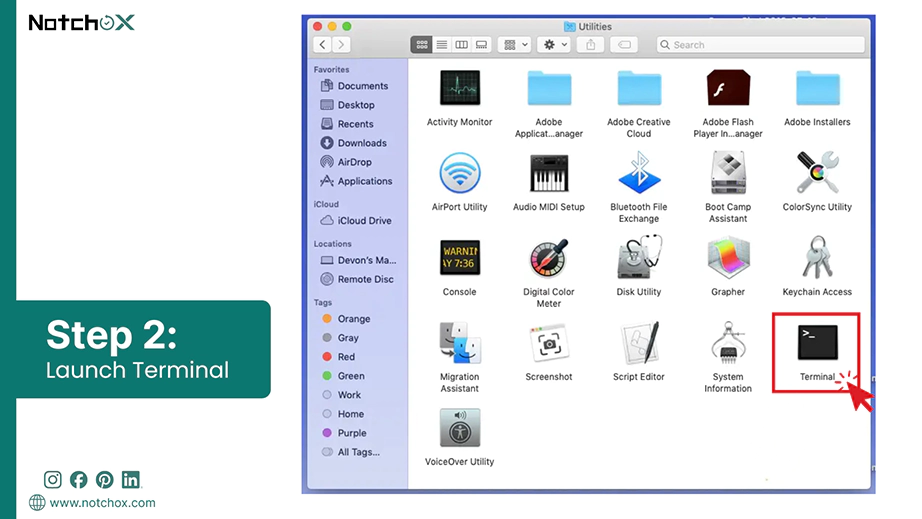Viewport: 922px width, 519px height.
Task: Go forward in Finder history
Action: (341, 45)
